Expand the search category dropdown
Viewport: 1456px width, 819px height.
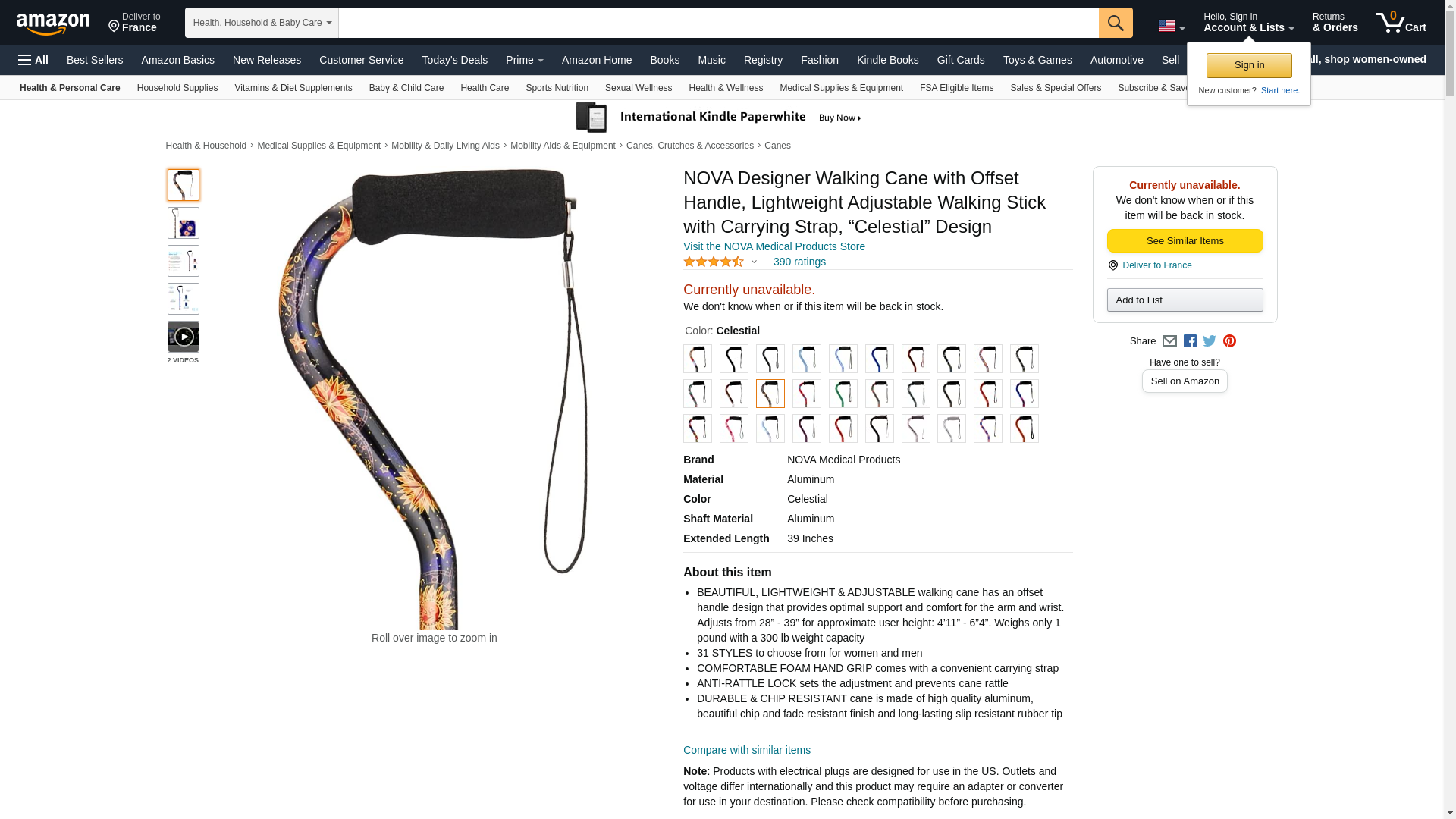click(262, 23)
